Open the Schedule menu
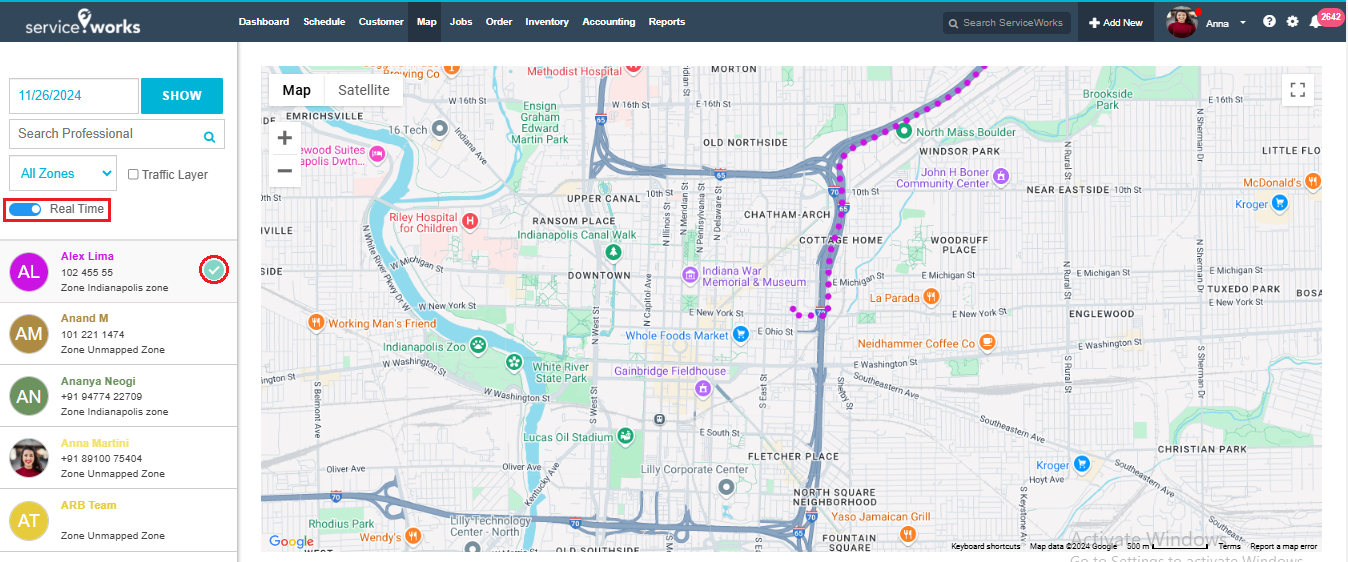This screenshot has width=1348, height=562. 324,22
